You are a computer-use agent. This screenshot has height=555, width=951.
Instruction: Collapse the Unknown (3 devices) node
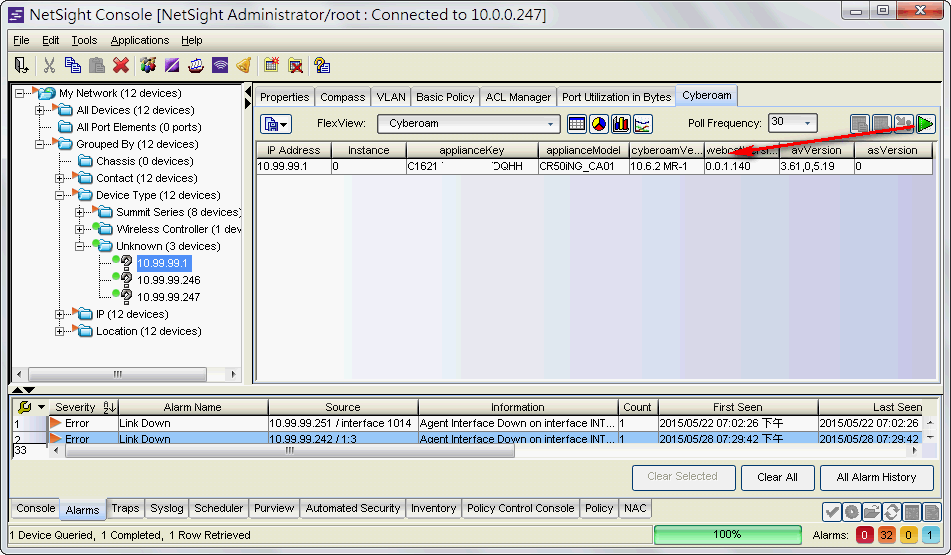(79, 246)
